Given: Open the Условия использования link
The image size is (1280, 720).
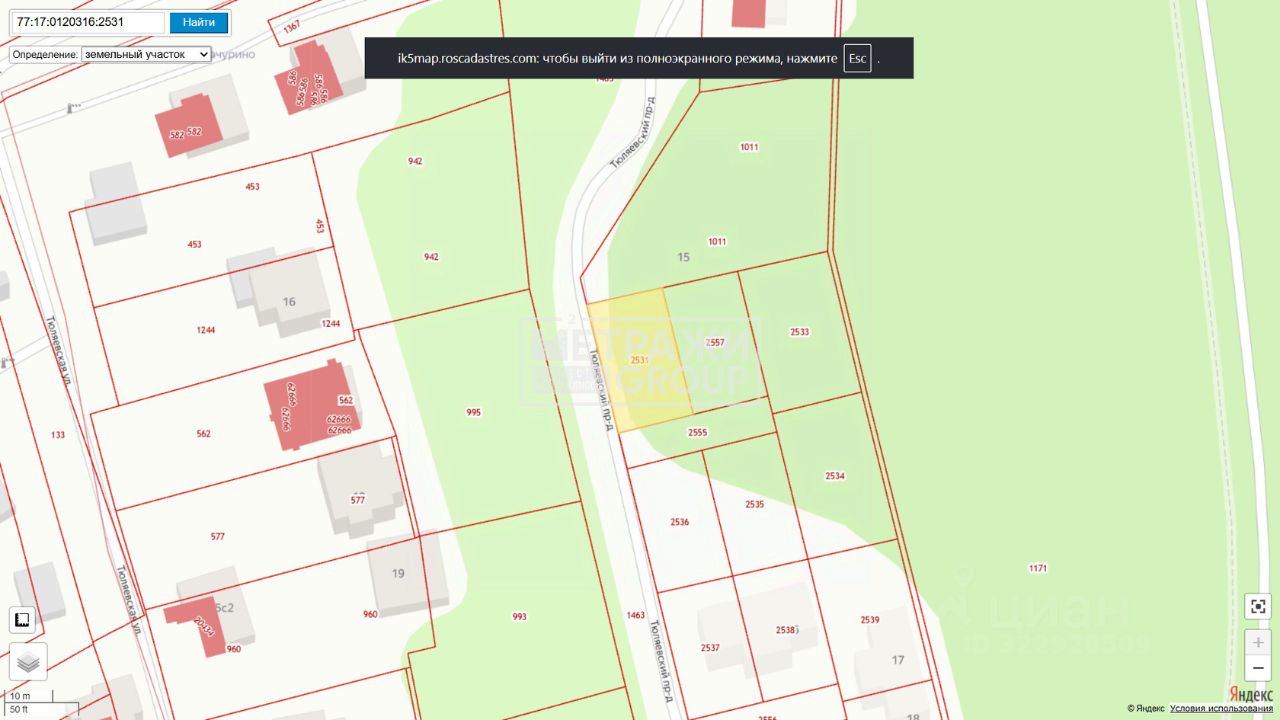Looking at the screenshot, I should (1221, 709).
